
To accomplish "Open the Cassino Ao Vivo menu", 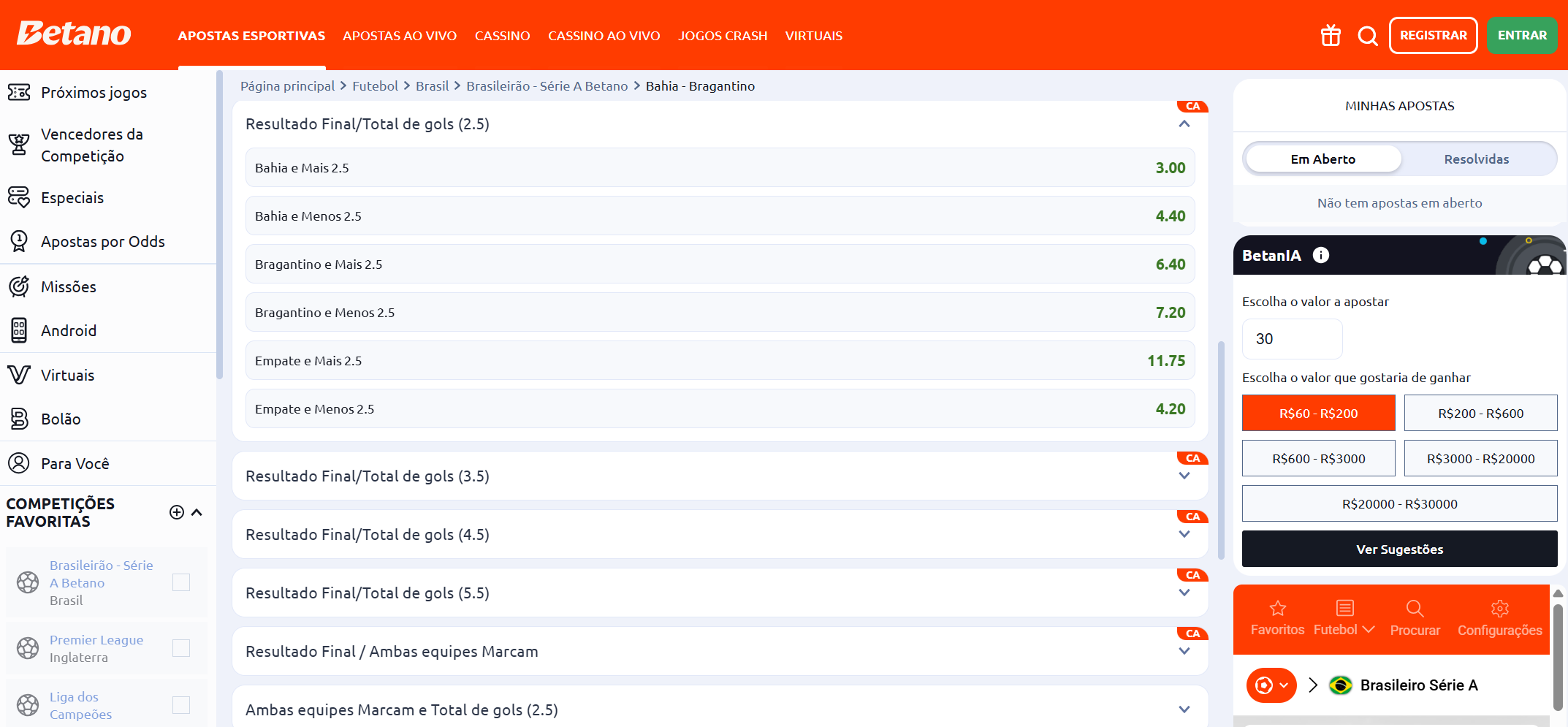I will tap(604, 36).
